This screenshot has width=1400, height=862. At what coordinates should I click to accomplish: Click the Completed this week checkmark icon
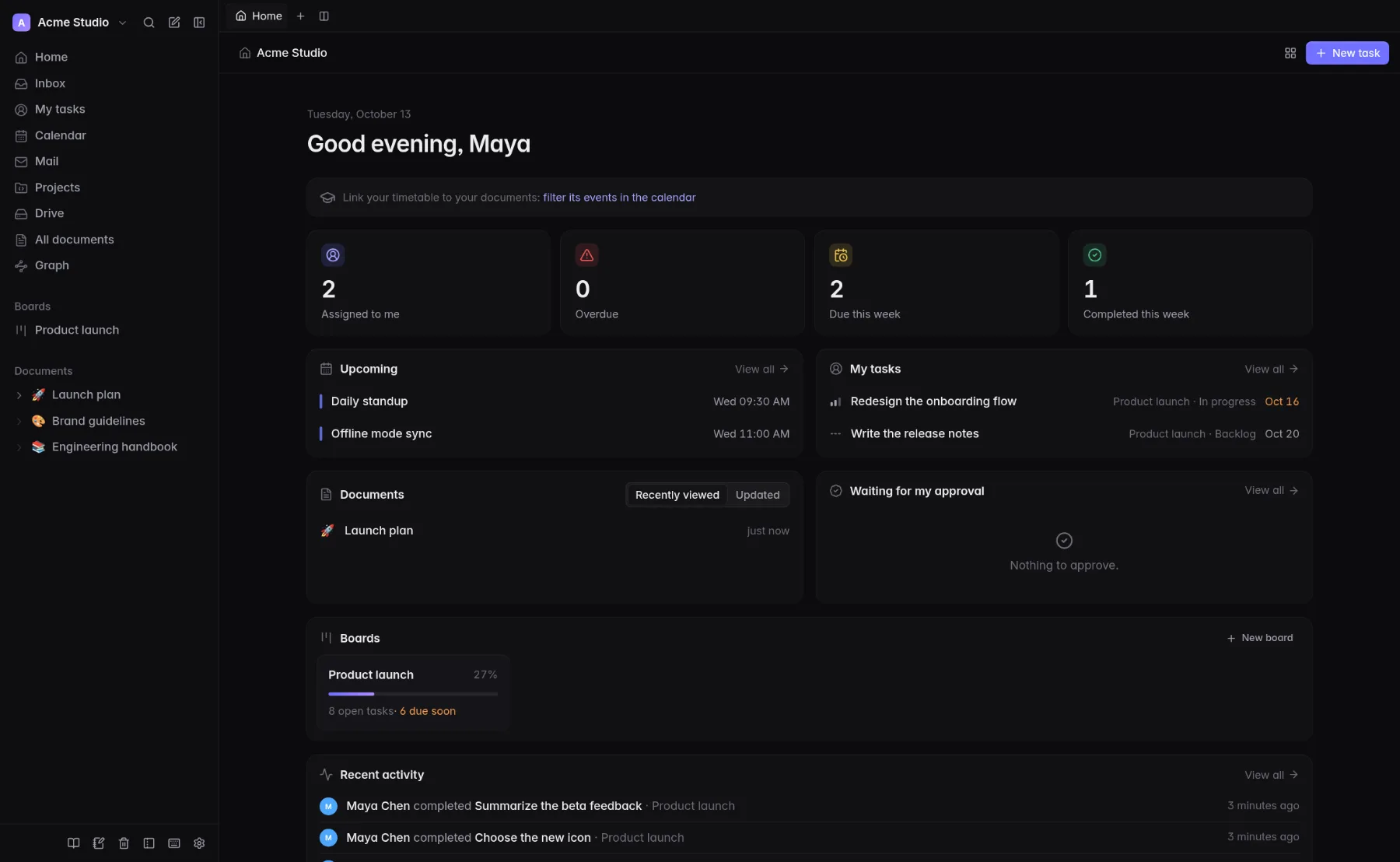(1095, 255)
